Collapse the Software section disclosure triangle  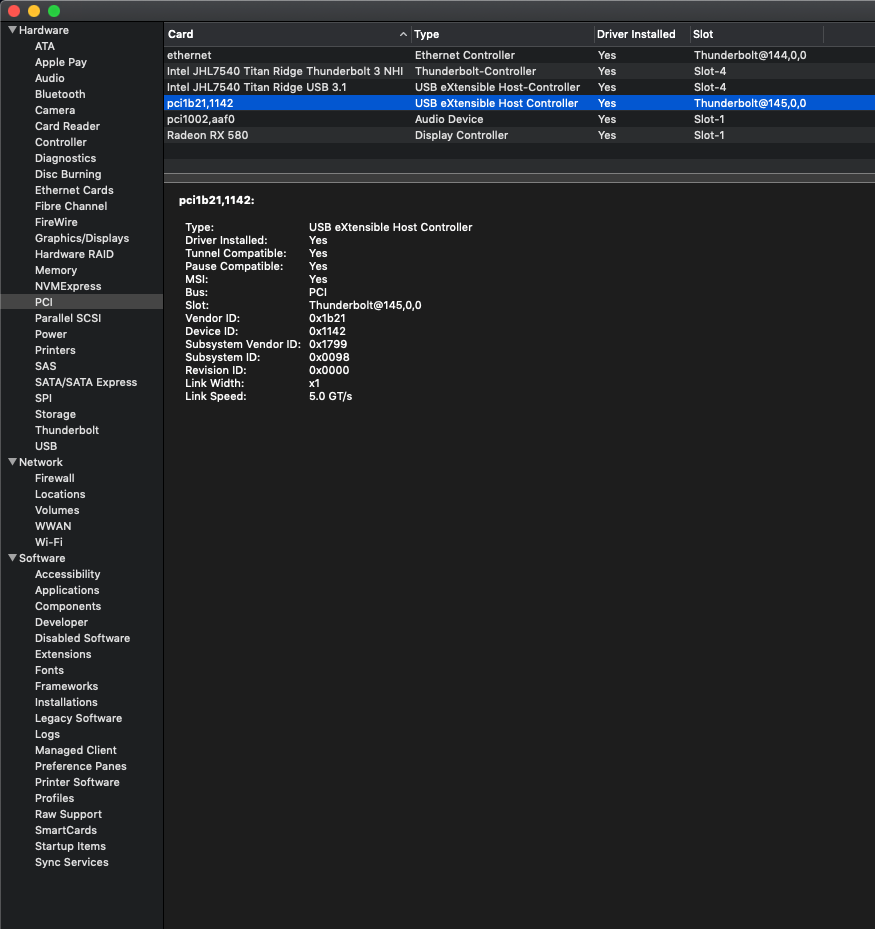12,558
